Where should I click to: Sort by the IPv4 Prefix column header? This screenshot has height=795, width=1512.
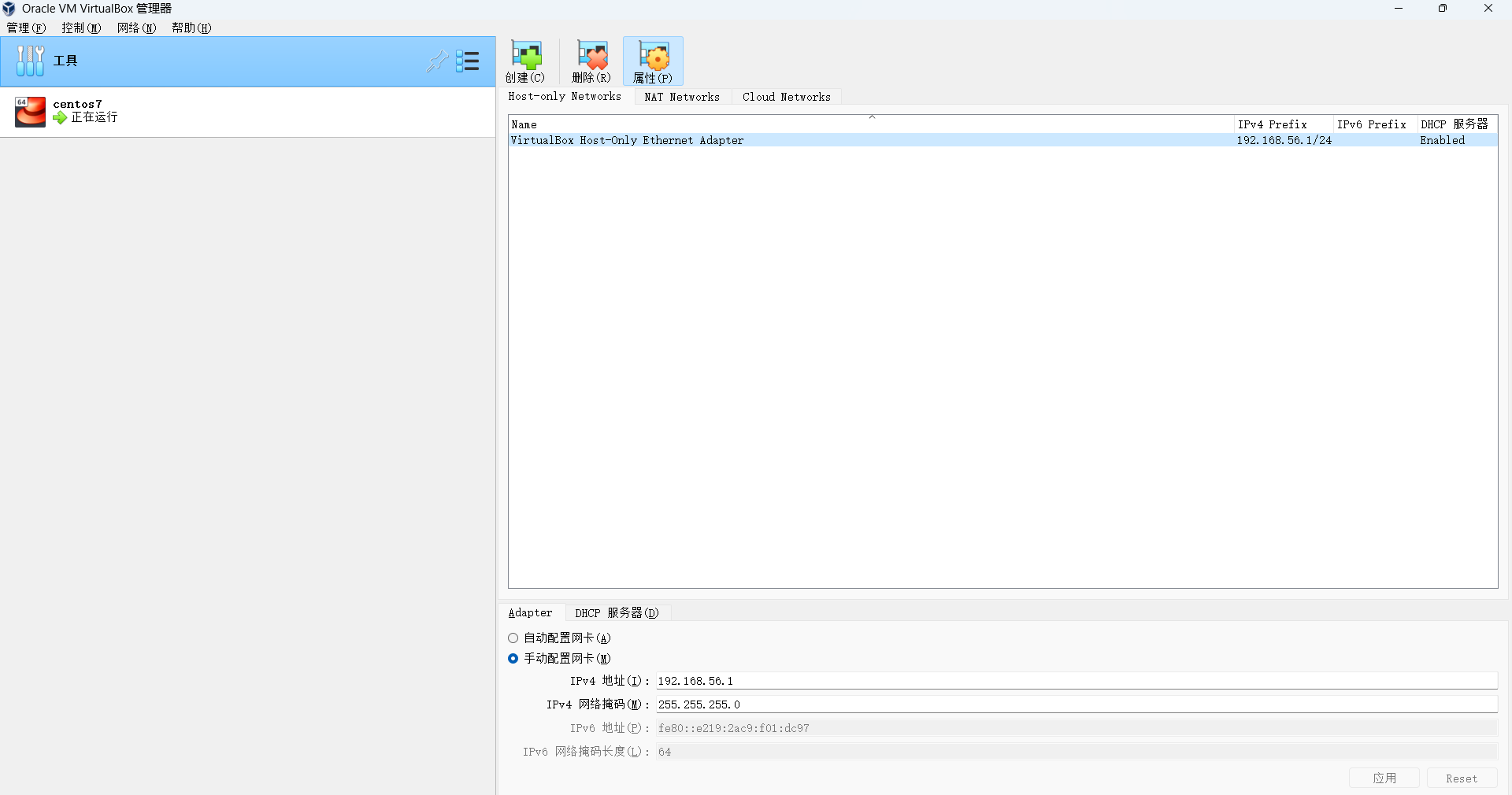click(x=1284, y=124)
